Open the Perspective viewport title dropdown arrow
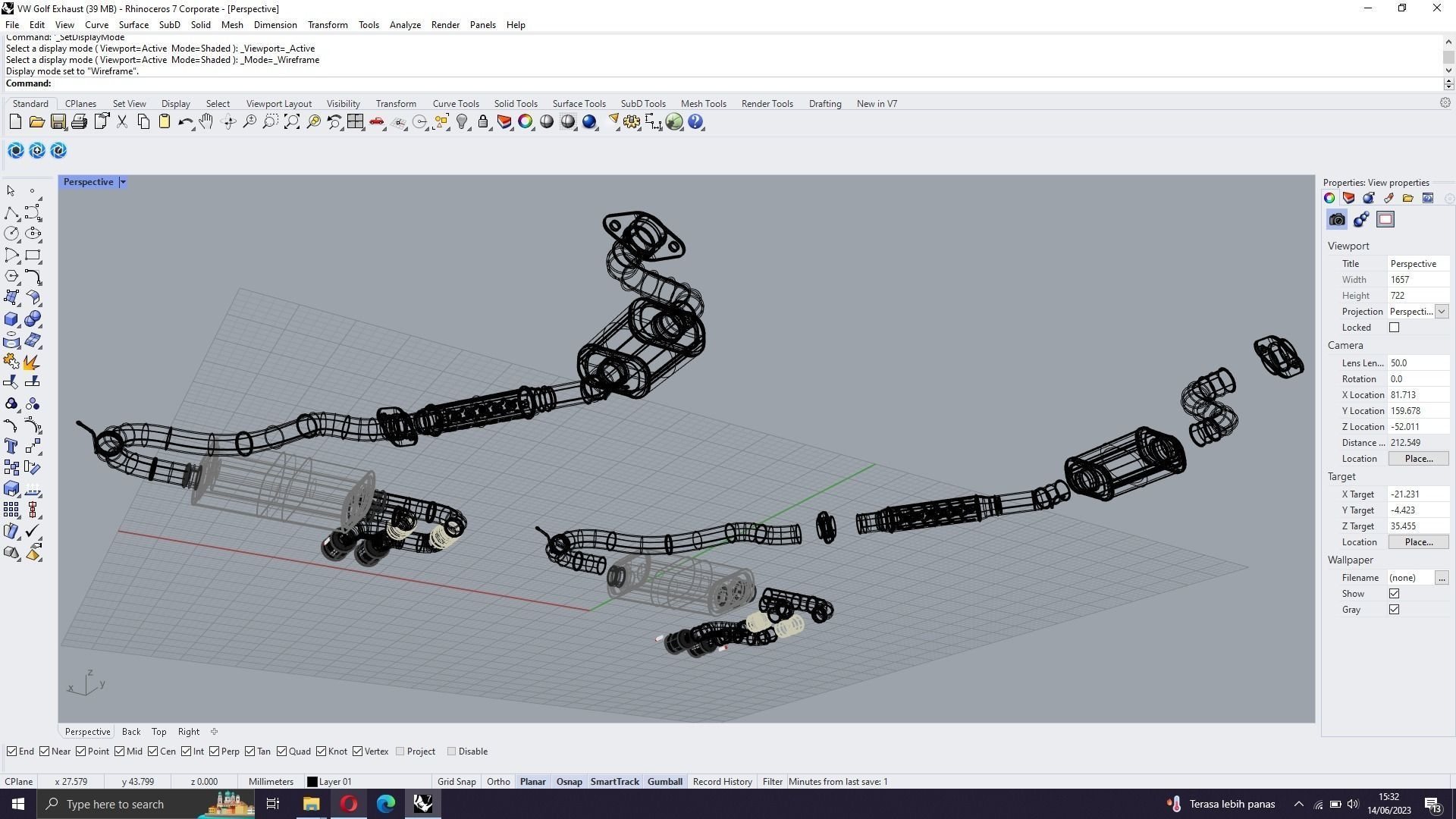Image resolution: width=1456 pixels, height=819 pixels. point(123,182)
